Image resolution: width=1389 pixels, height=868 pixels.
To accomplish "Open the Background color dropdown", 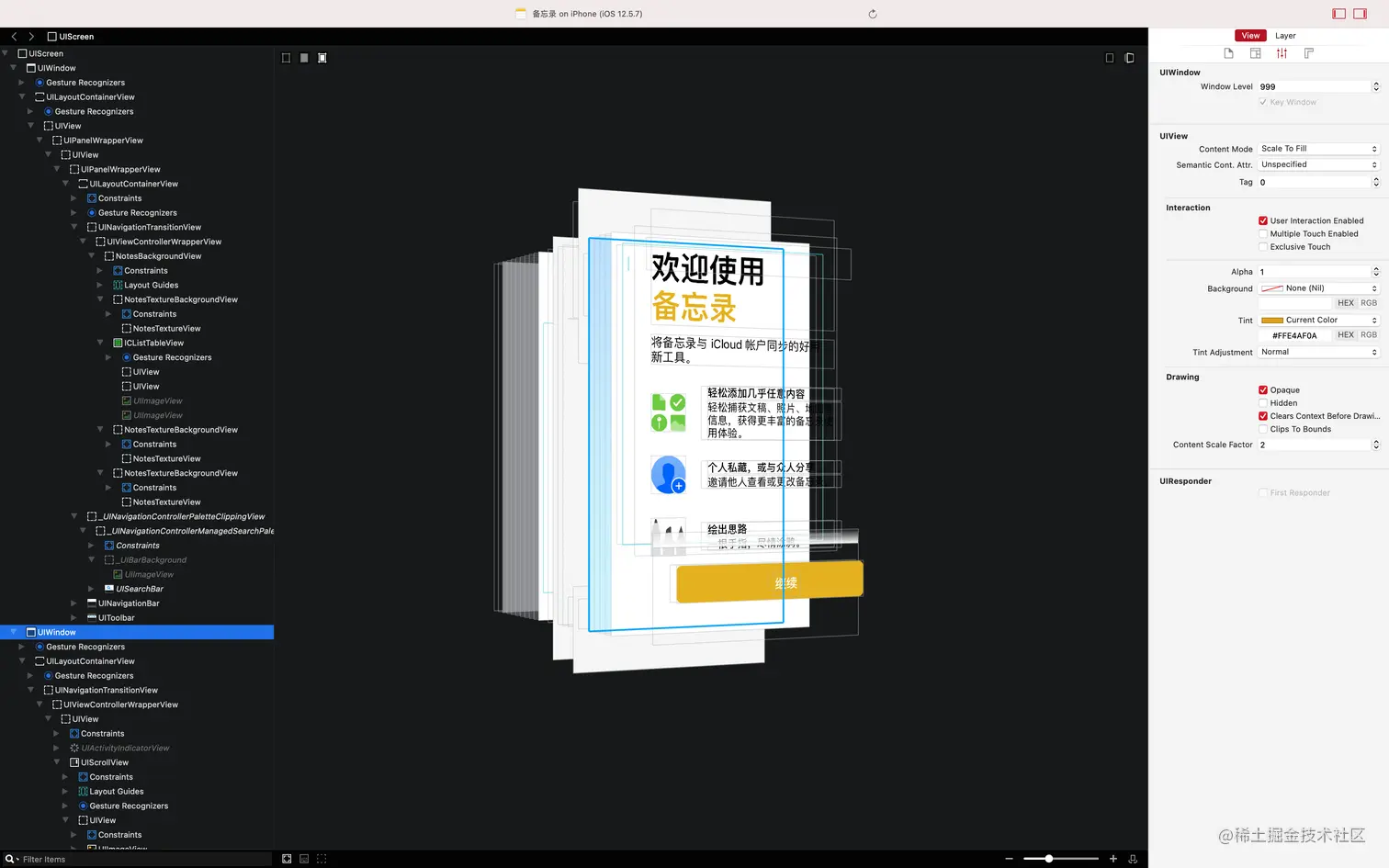I will click(1319, 288).
